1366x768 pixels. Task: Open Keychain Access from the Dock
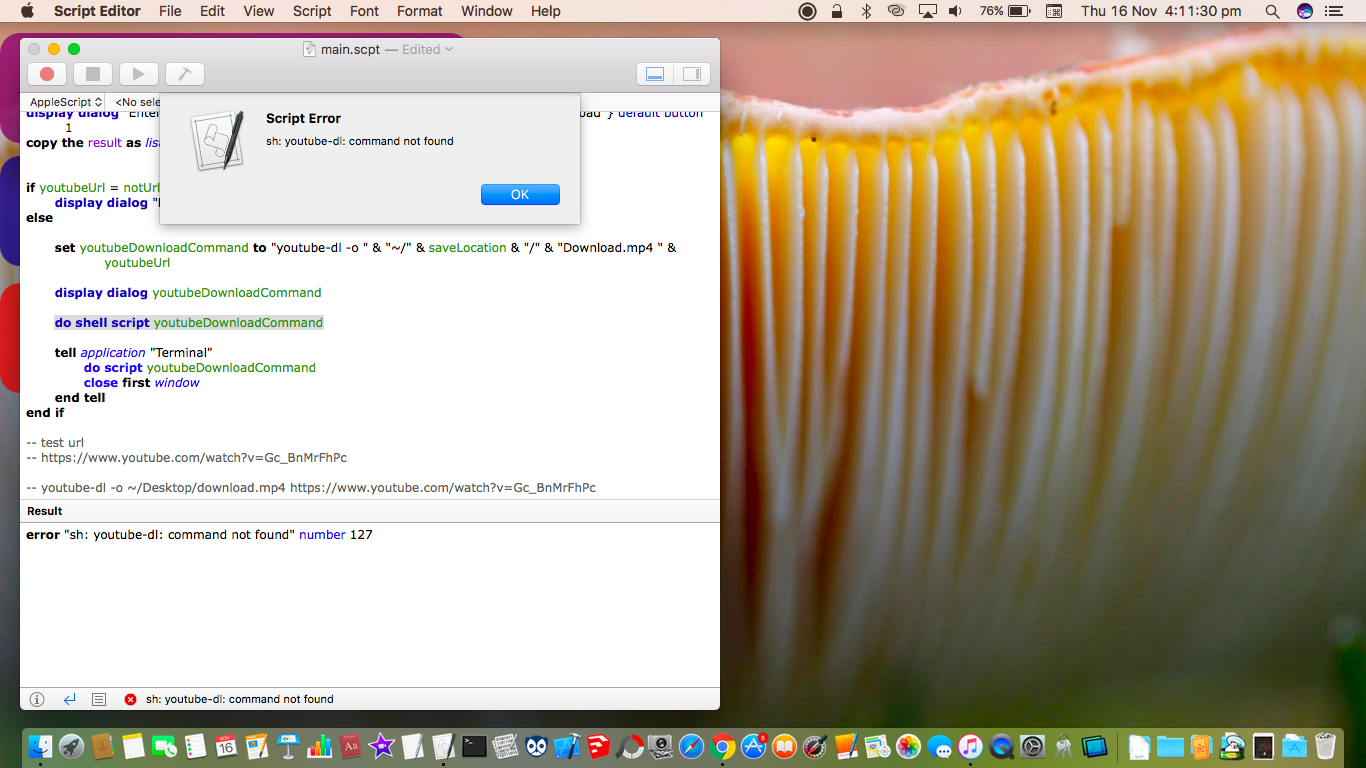[1063, 746]
